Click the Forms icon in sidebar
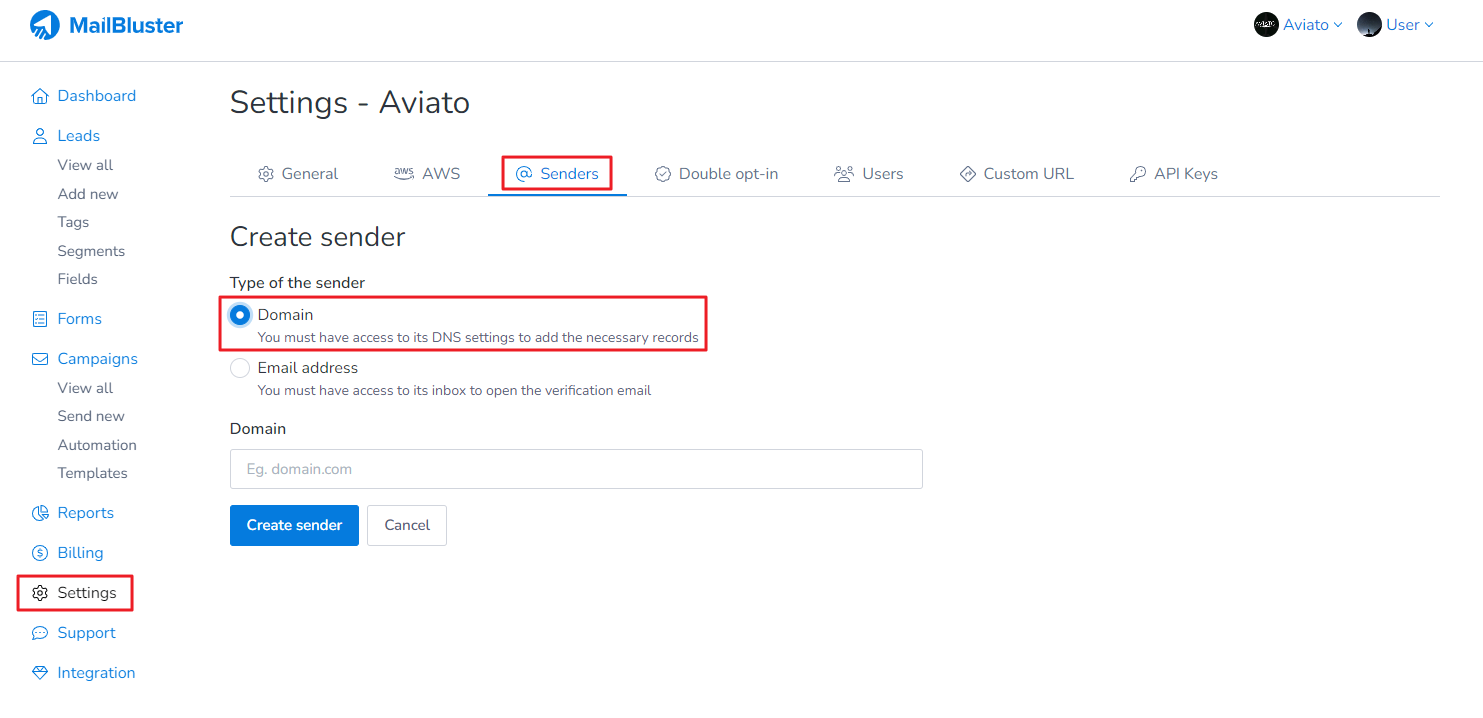This screenshot has width=1483, height=718. click(x=40, y=319)
